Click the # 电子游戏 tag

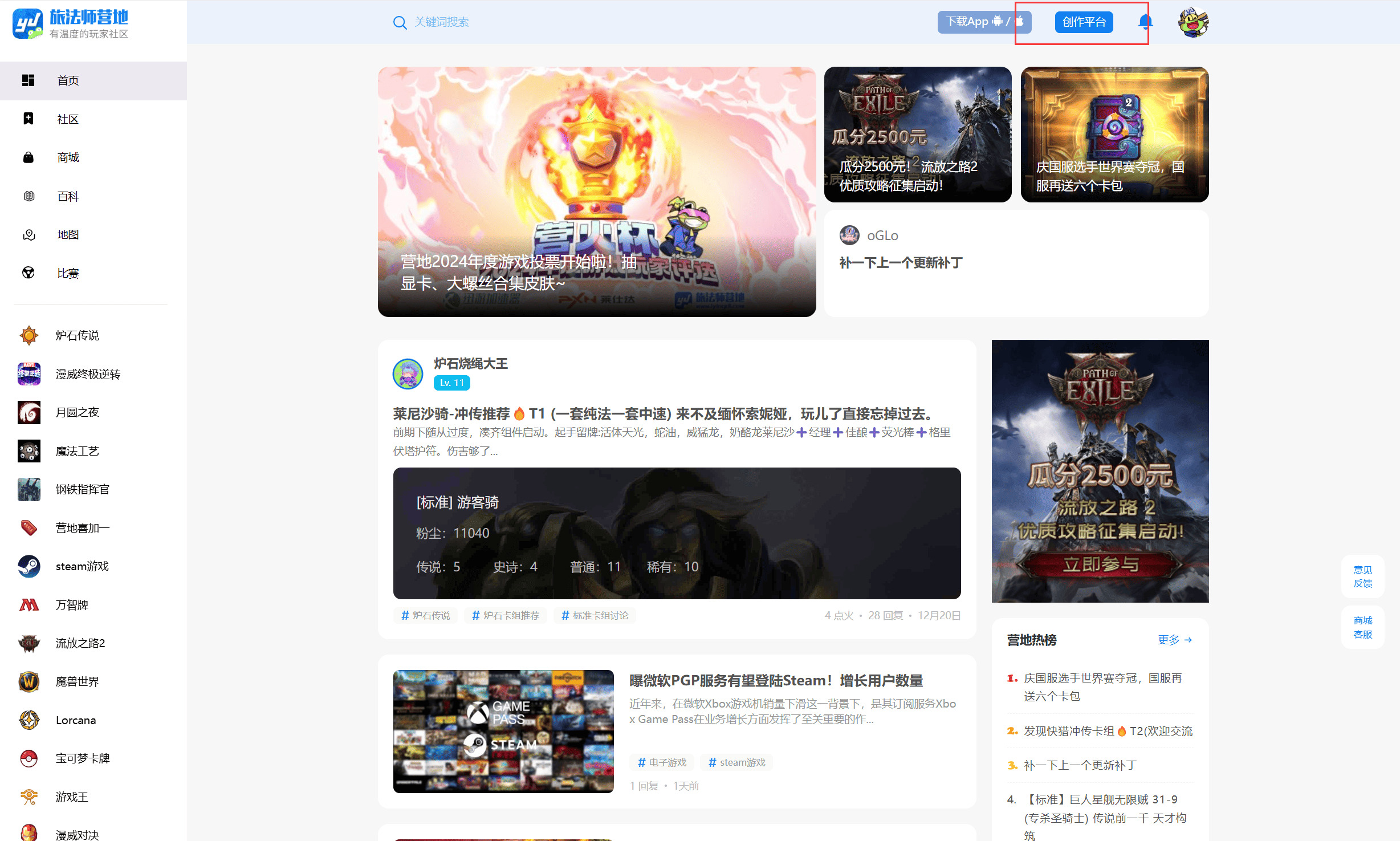[662, 762]
